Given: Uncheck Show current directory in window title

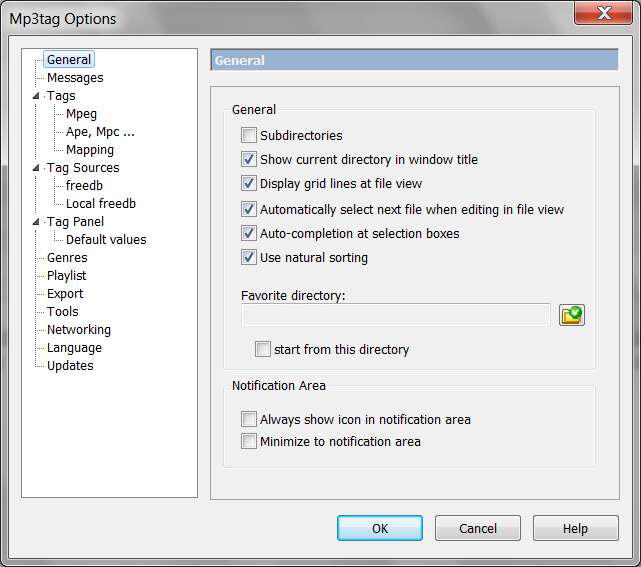Looking at the screenshot, I should 249,159.
